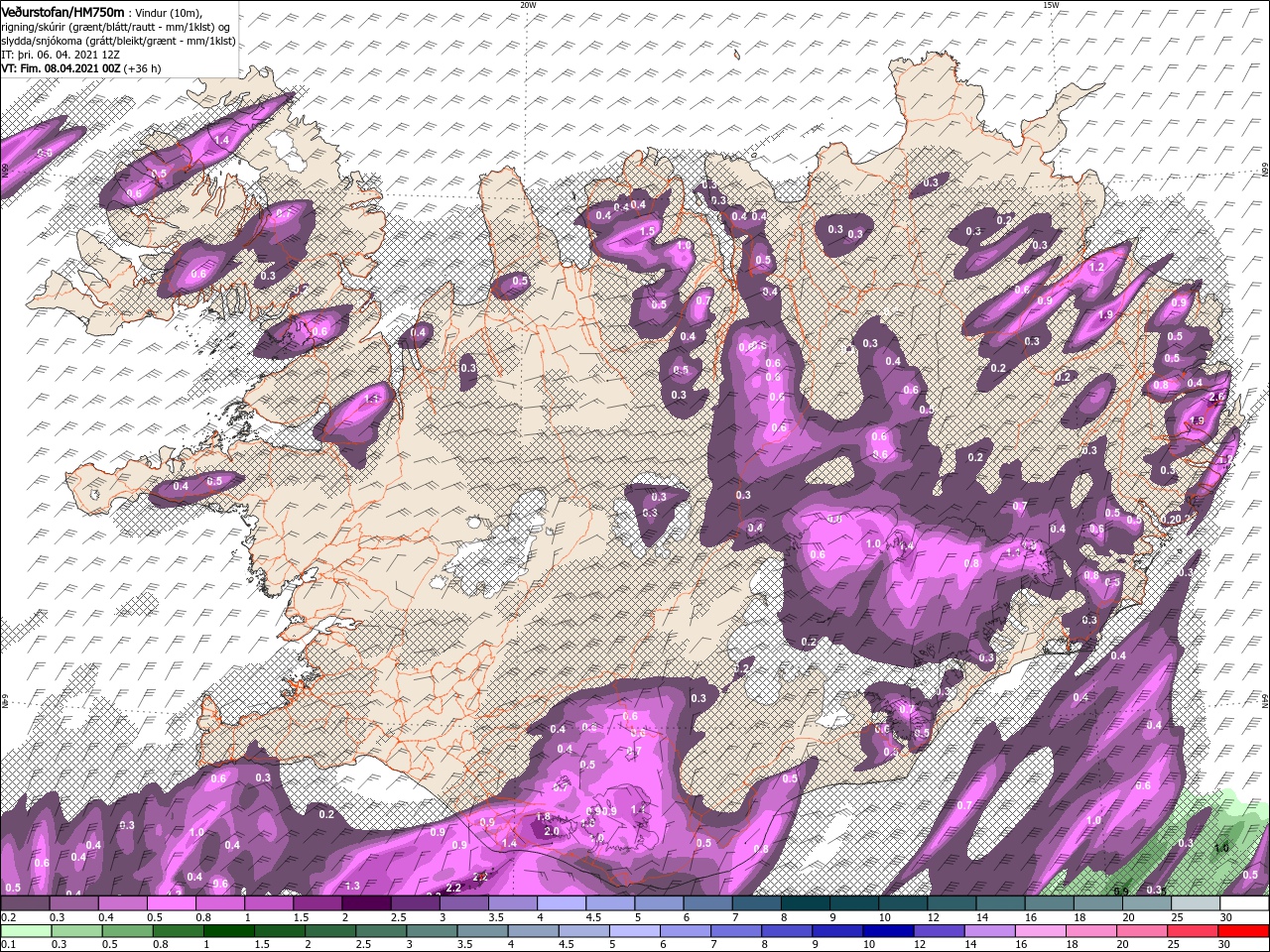Click the 'slydda/snjókoma' legend description line
This screenshot has height=952, width=1270.
coord(118,41)
